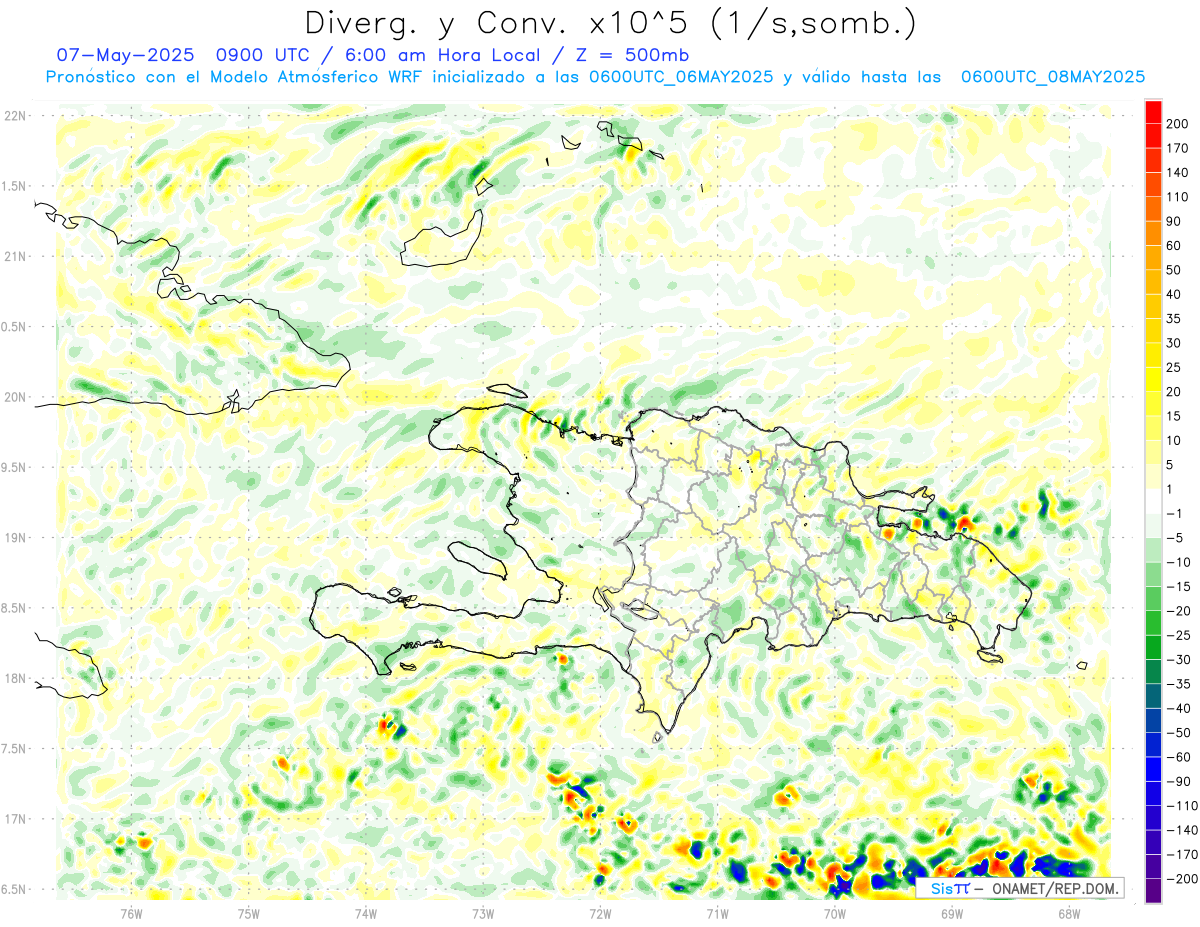Click the color scale value '-90'
Viewport: 1200px width, 927px height.
click(x=1181, y=781)
